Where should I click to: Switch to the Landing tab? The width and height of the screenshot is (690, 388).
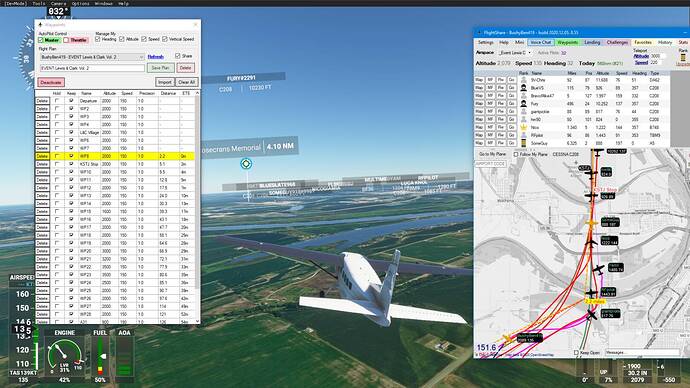point(592,42)
